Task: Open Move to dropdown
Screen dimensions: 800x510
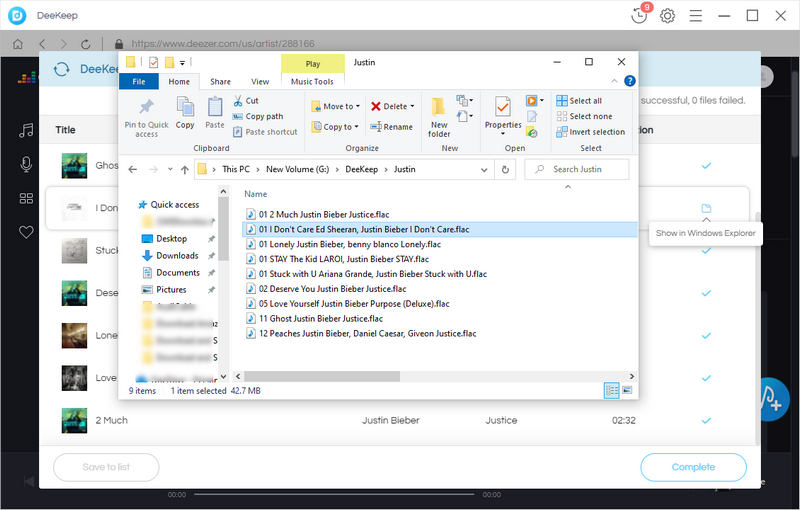Action: pyautogui.click(x=336, y=106)
